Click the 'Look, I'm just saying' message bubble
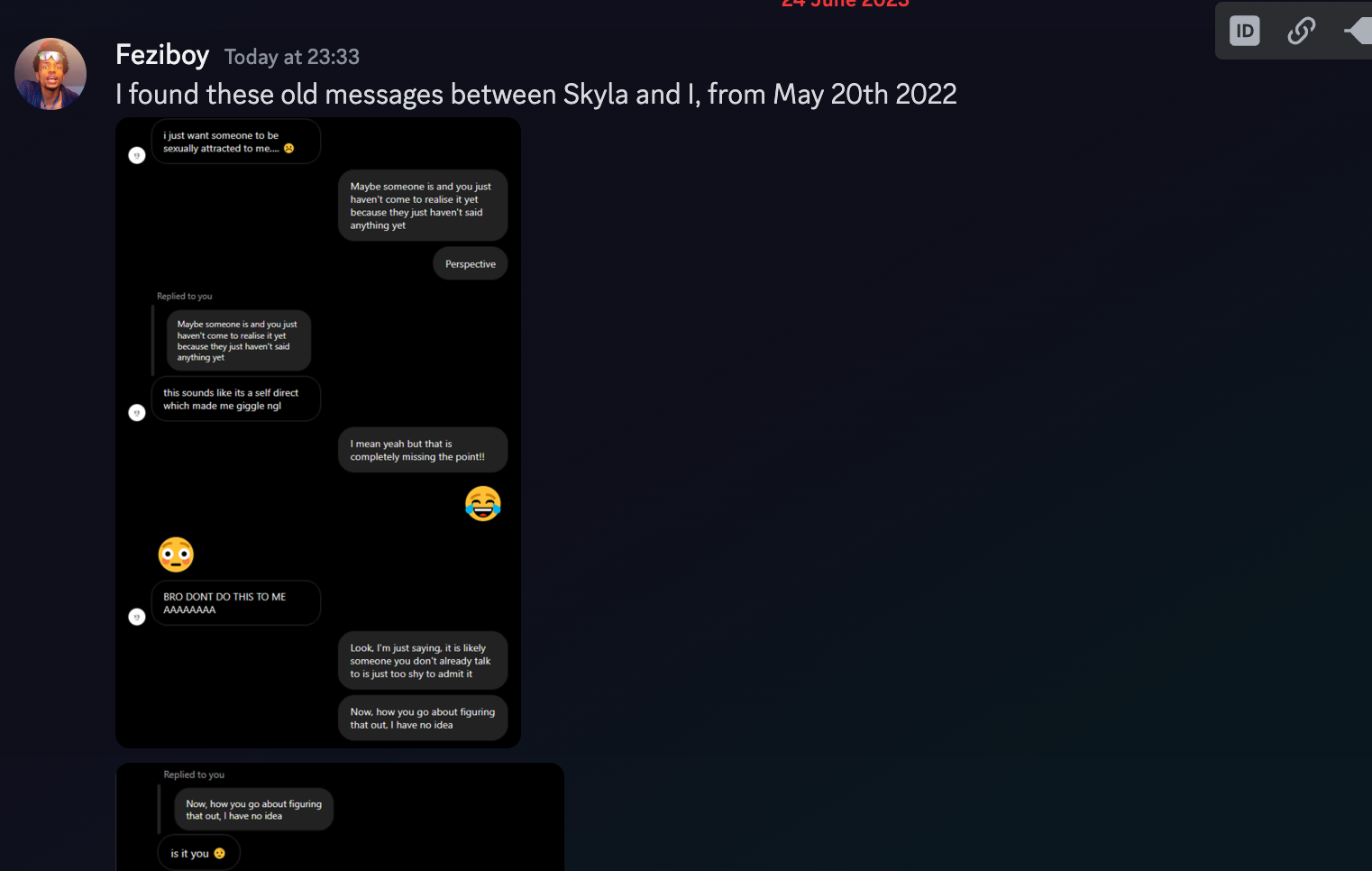 coord(423,661)
